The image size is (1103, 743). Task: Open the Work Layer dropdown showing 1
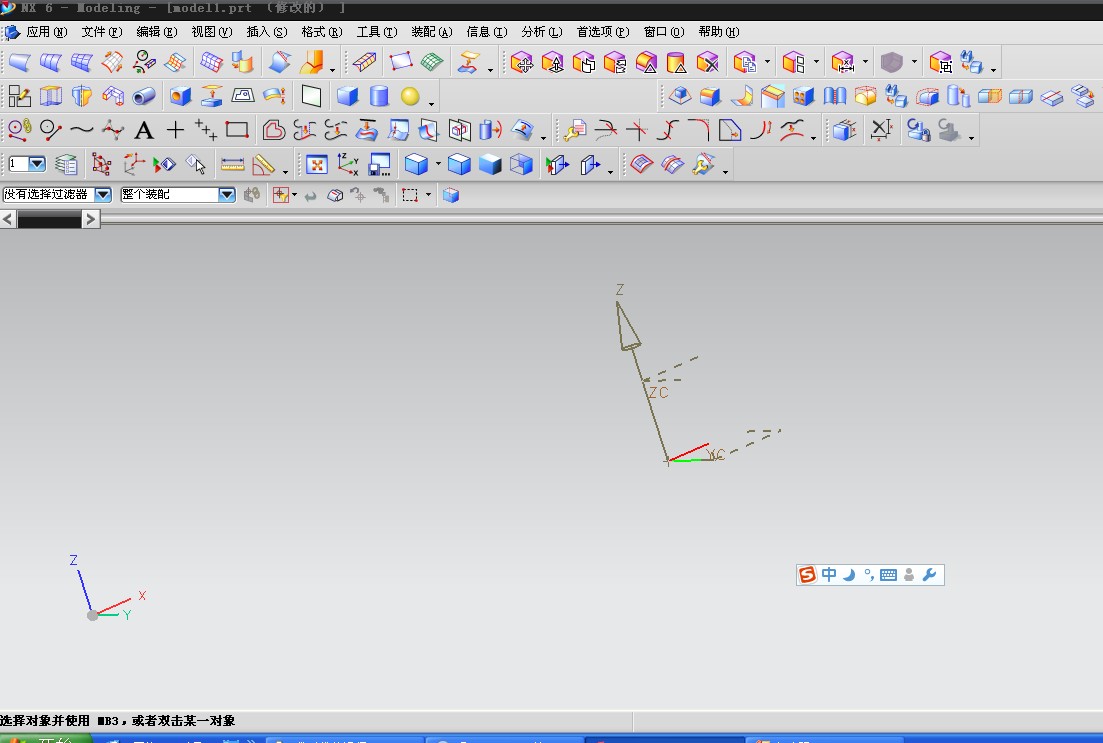27,165
